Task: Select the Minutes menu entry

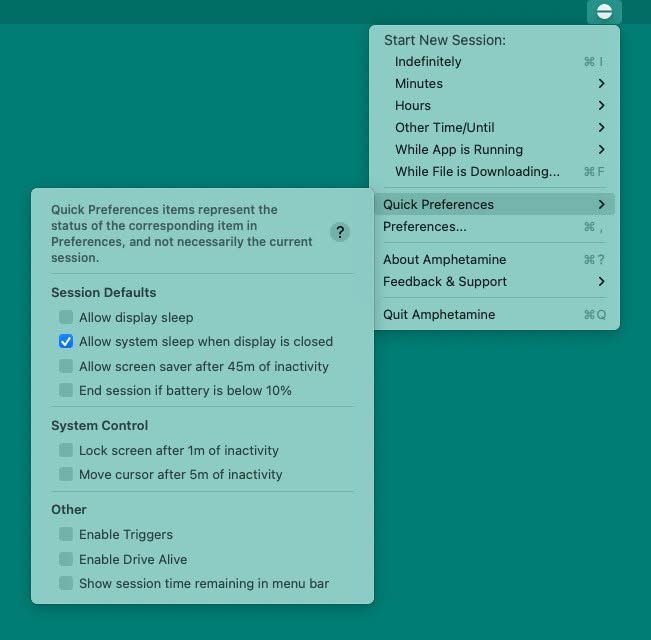Action: click(x=494, y=83)
